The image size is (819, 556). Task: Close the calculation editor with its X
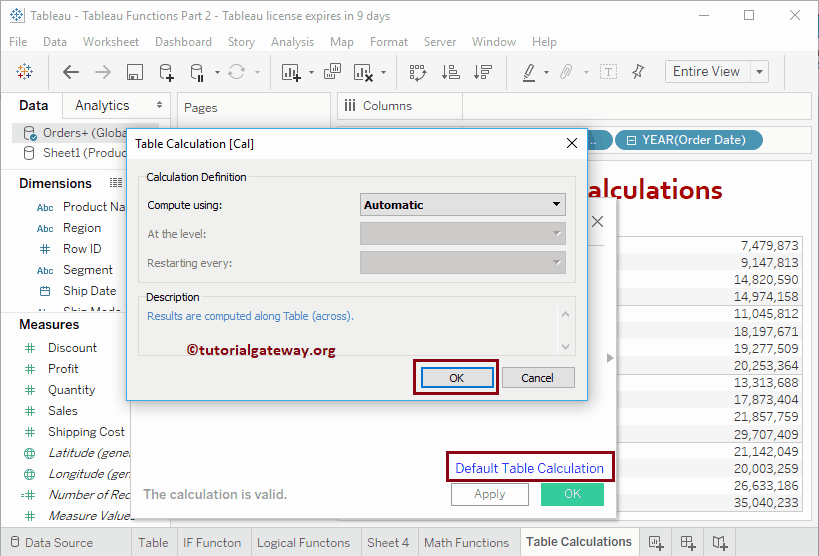598,222
